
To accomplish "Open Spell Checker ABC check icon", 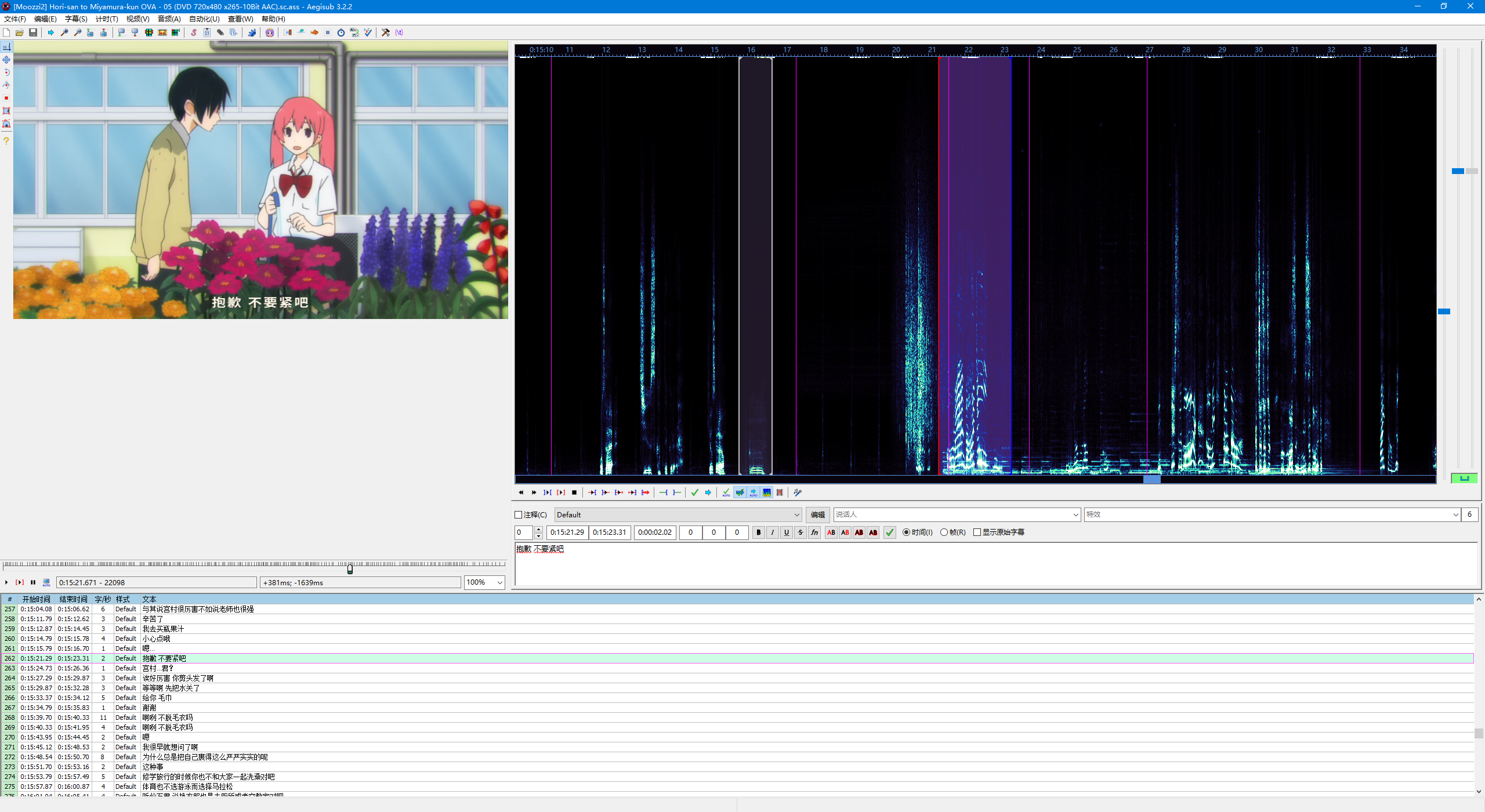I will pos(368,32).
